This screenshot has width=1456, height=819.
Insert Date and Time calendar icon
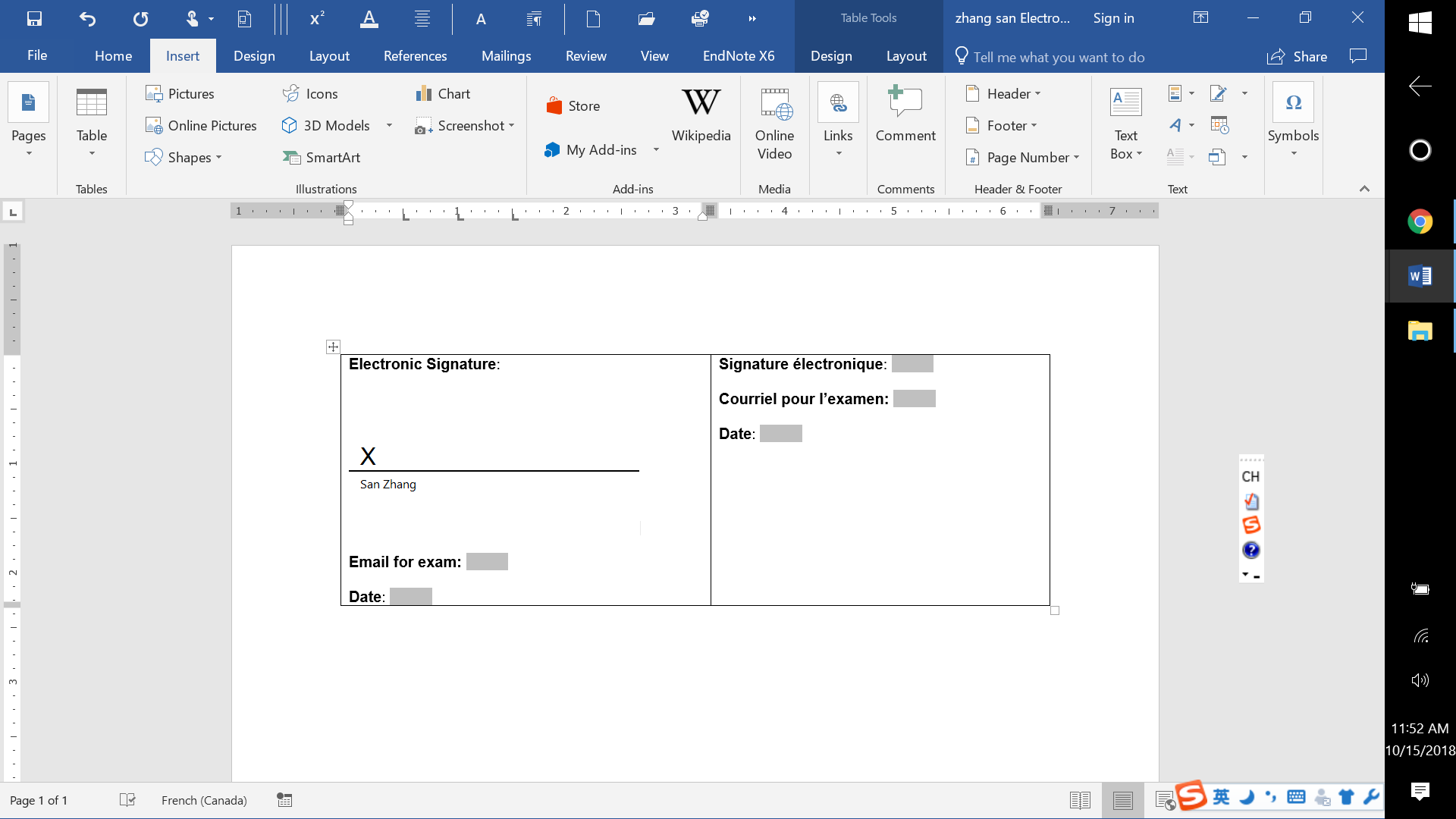coord(1219,125)
